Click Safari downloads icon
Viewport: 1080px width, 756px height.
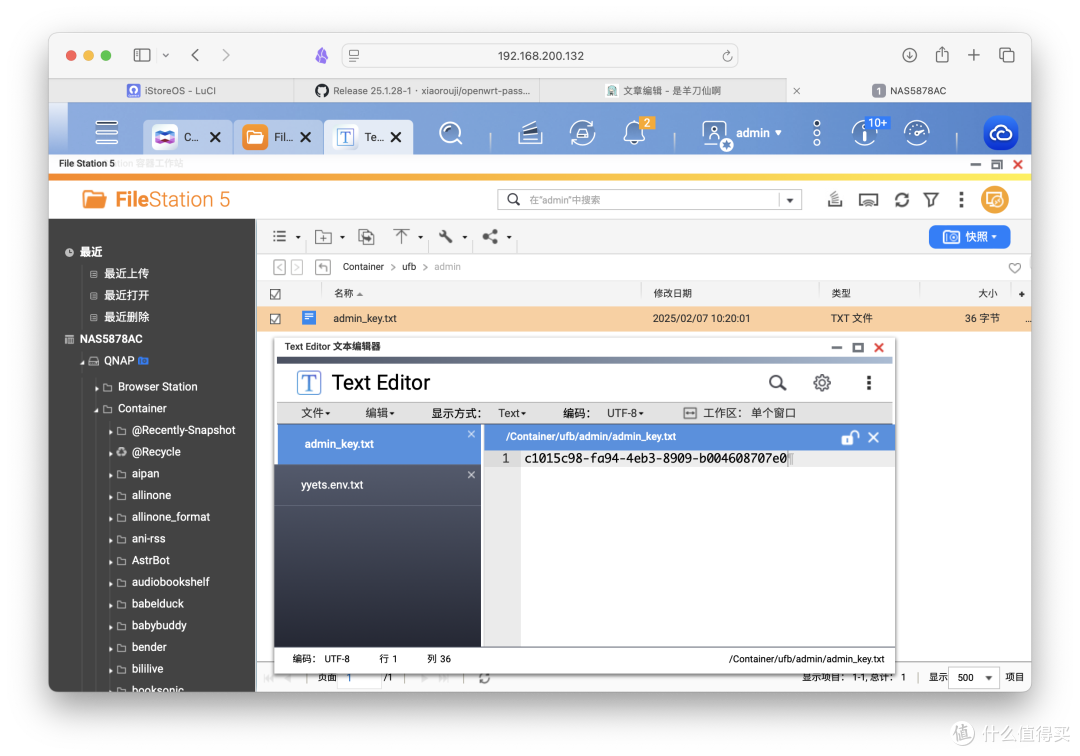click(x=909, y=55)
